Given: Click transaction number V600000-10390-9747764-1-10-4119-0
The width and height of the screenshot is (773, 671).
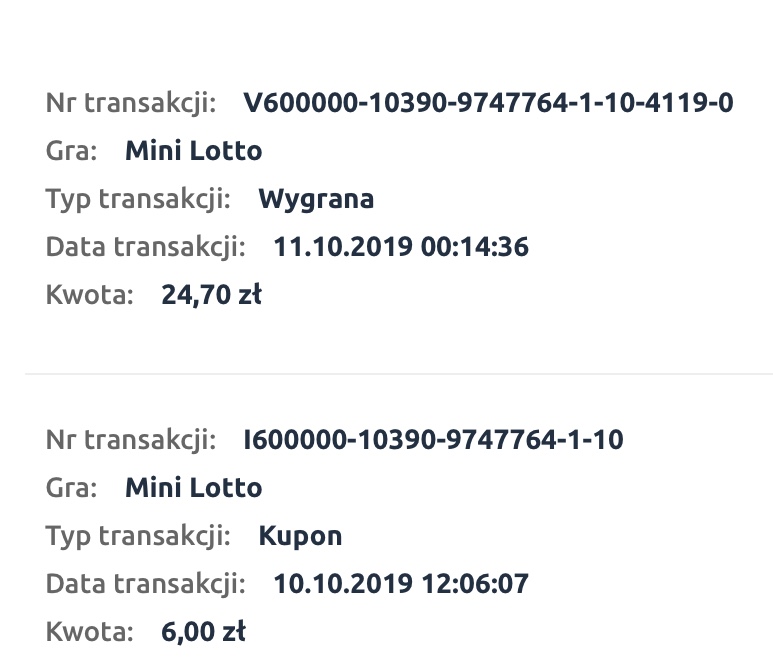Looking at the screenshot, I should click(x=488, y=103).
